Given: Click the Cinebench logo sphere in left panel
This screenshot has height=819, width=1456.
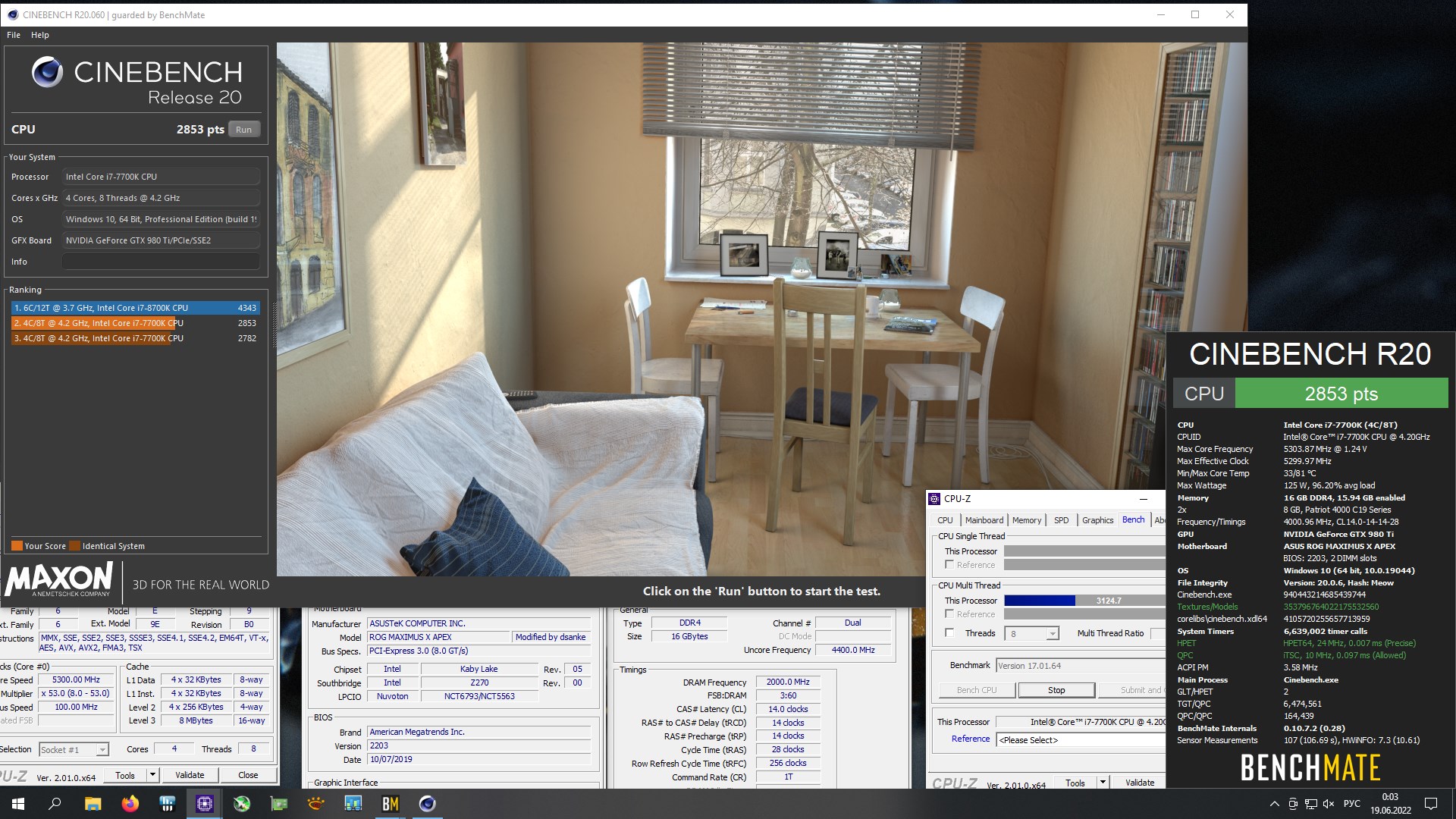Looking at the screenshot, I should click(47, 72).
